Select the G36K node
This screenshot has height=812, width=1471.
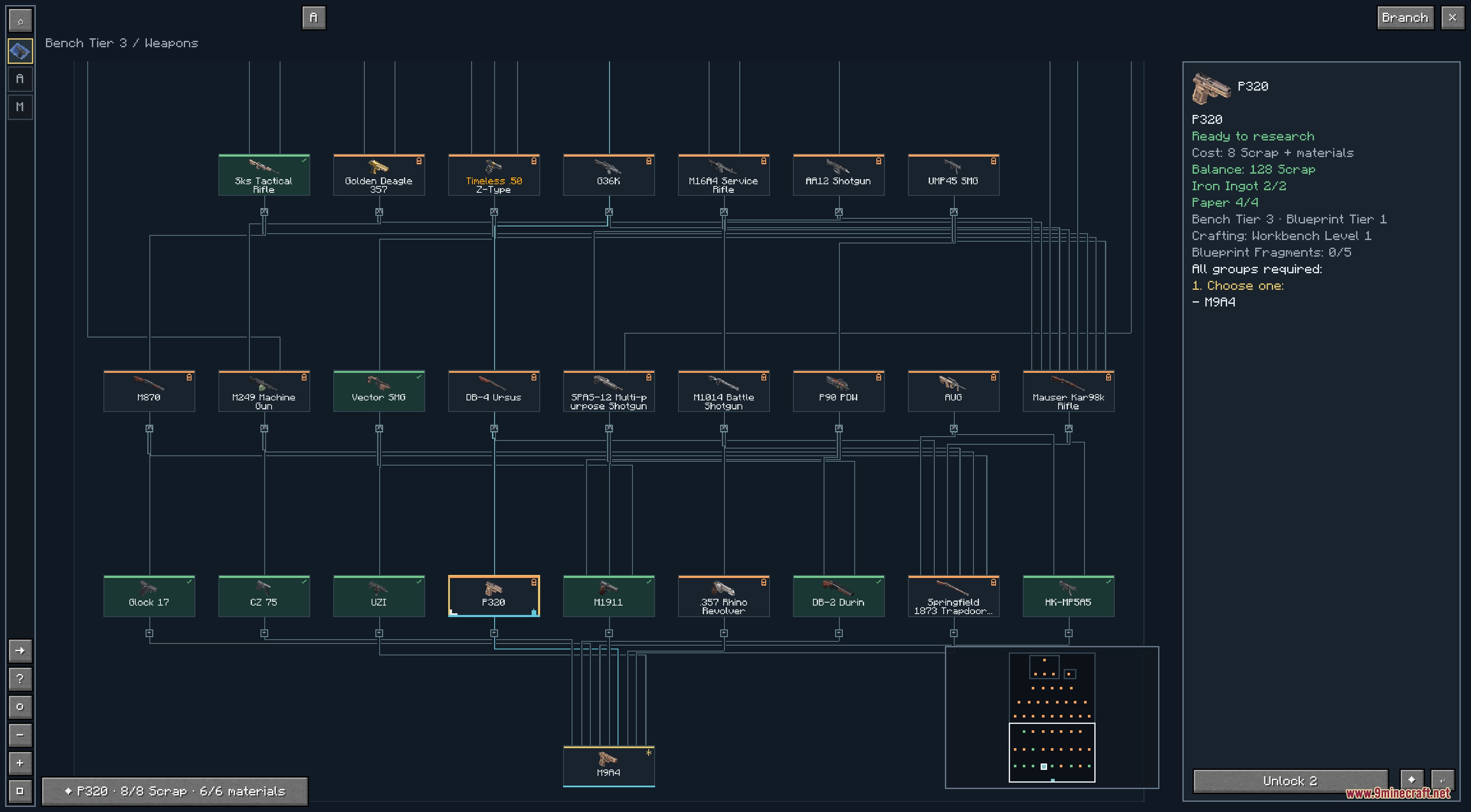point(609,175)
